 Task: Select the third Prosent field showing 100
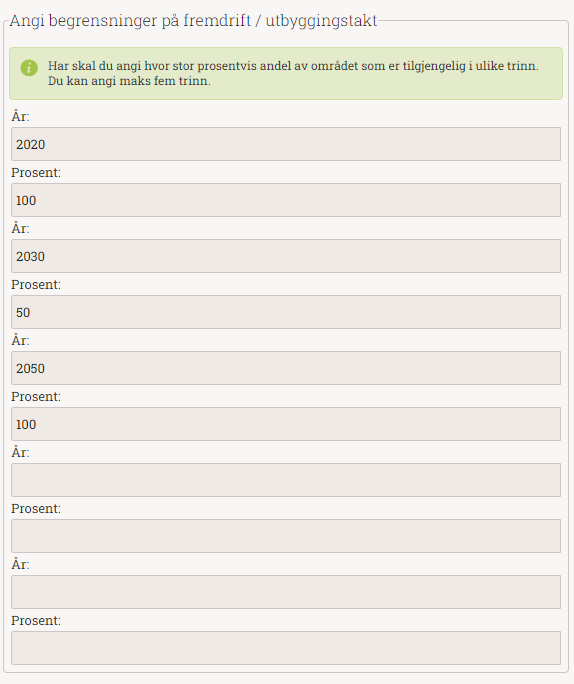click(286, 424)
